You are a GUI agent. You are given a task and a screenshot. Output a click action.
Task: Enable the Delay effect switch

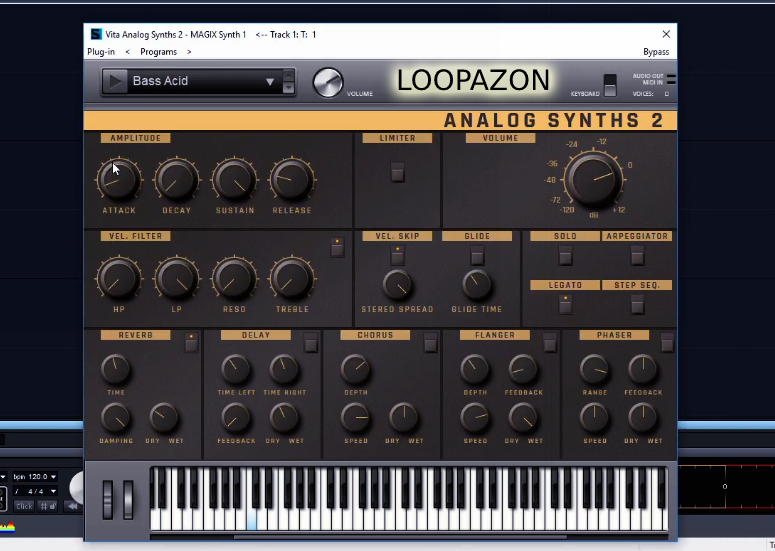point(311,342)
